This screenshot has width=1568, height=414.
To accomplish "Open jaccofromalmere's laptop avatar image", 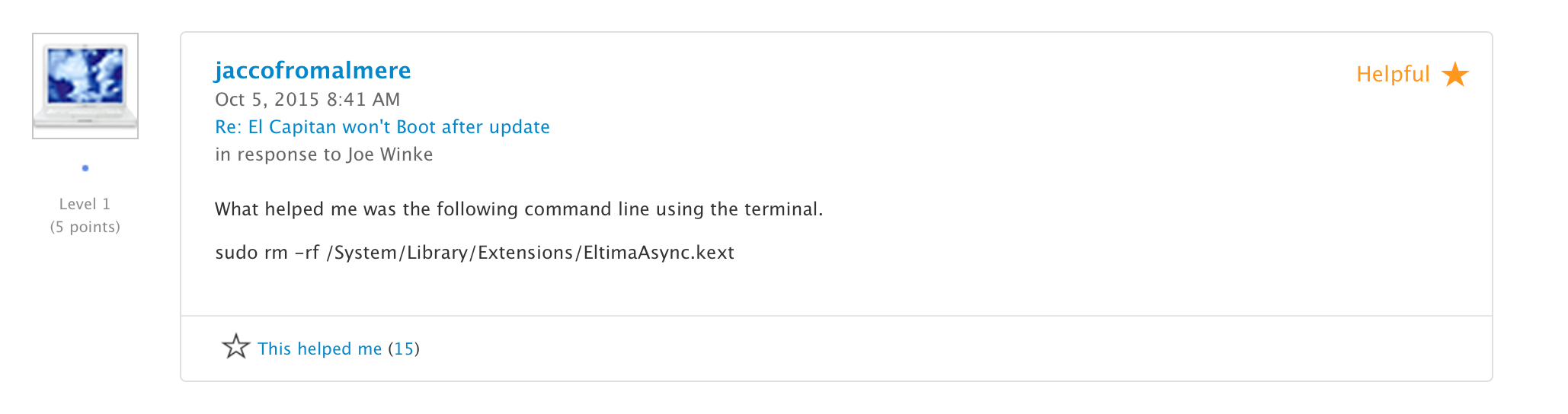I will 85,86.
